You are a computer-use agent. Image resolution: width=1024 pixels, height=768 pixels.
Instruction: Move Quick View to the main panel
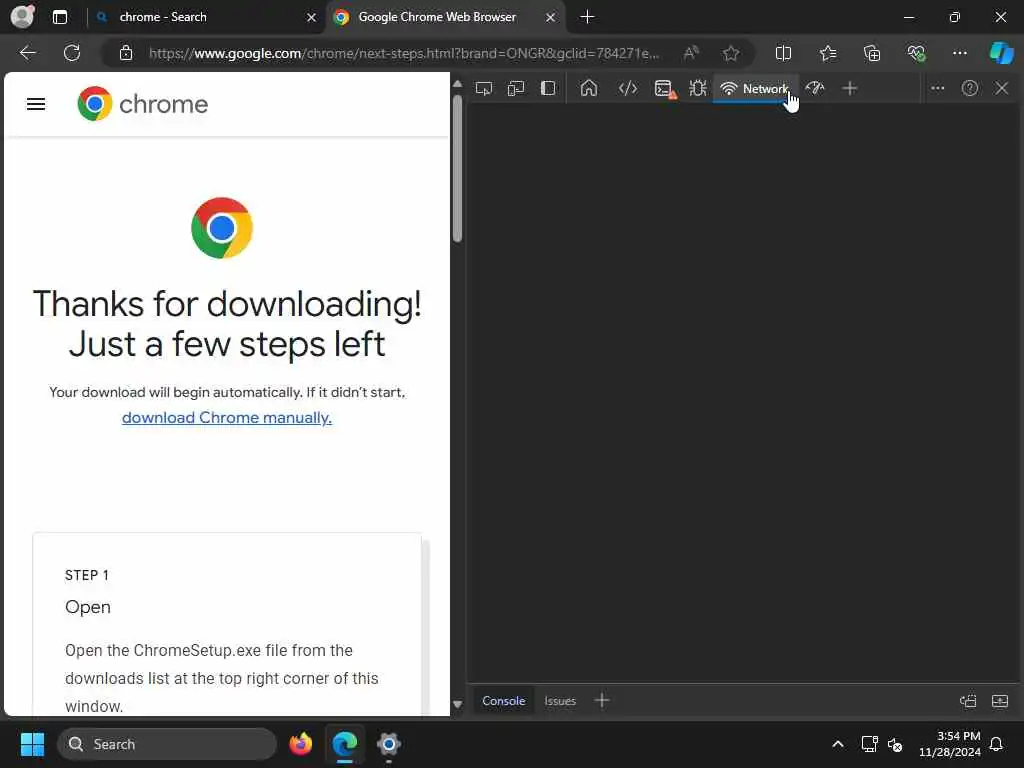[968, 701]
